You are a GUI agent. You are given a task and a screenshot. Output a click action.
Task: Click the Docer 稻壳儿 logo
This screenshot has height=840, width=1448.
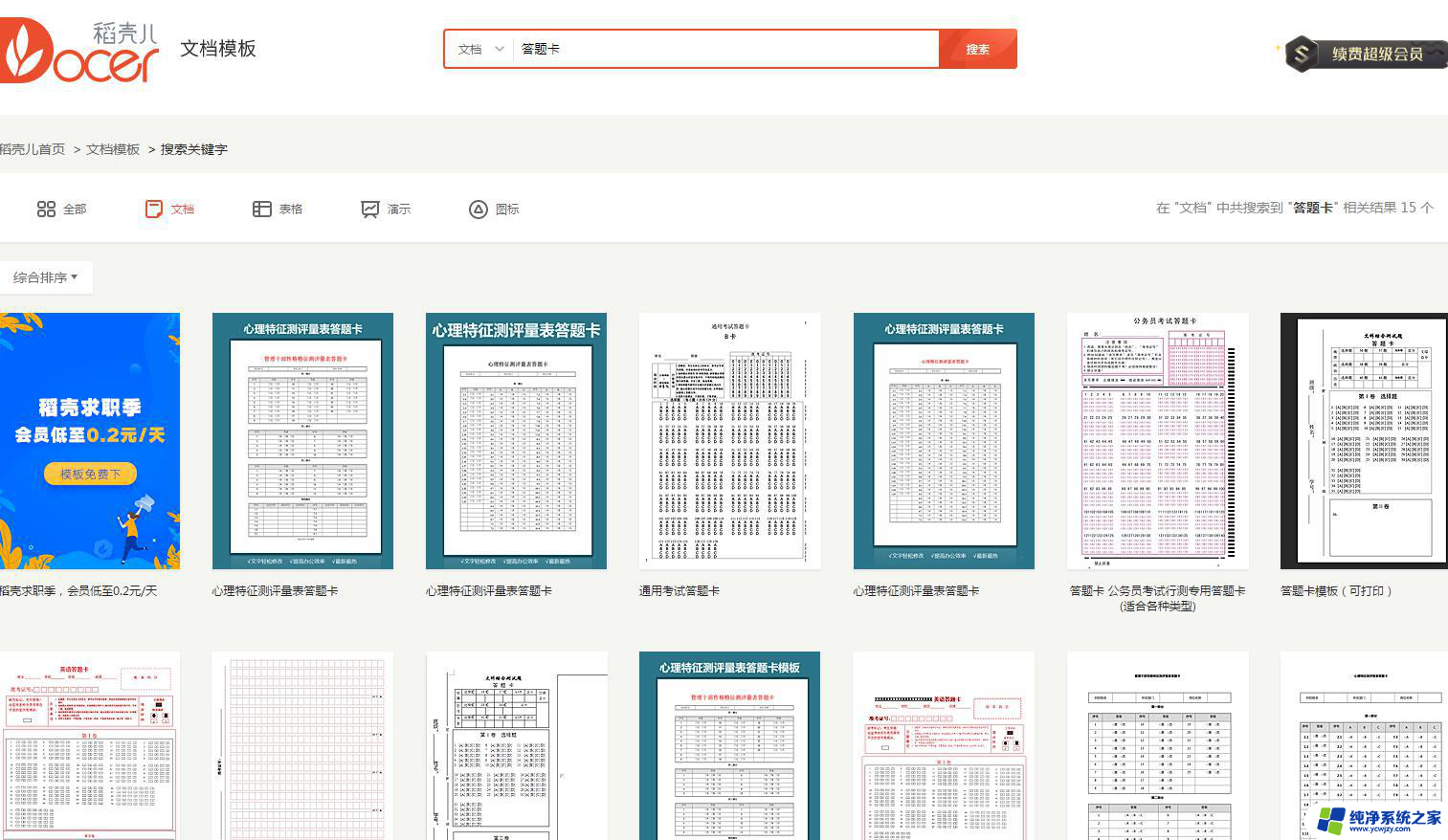[x=79, y=51]
